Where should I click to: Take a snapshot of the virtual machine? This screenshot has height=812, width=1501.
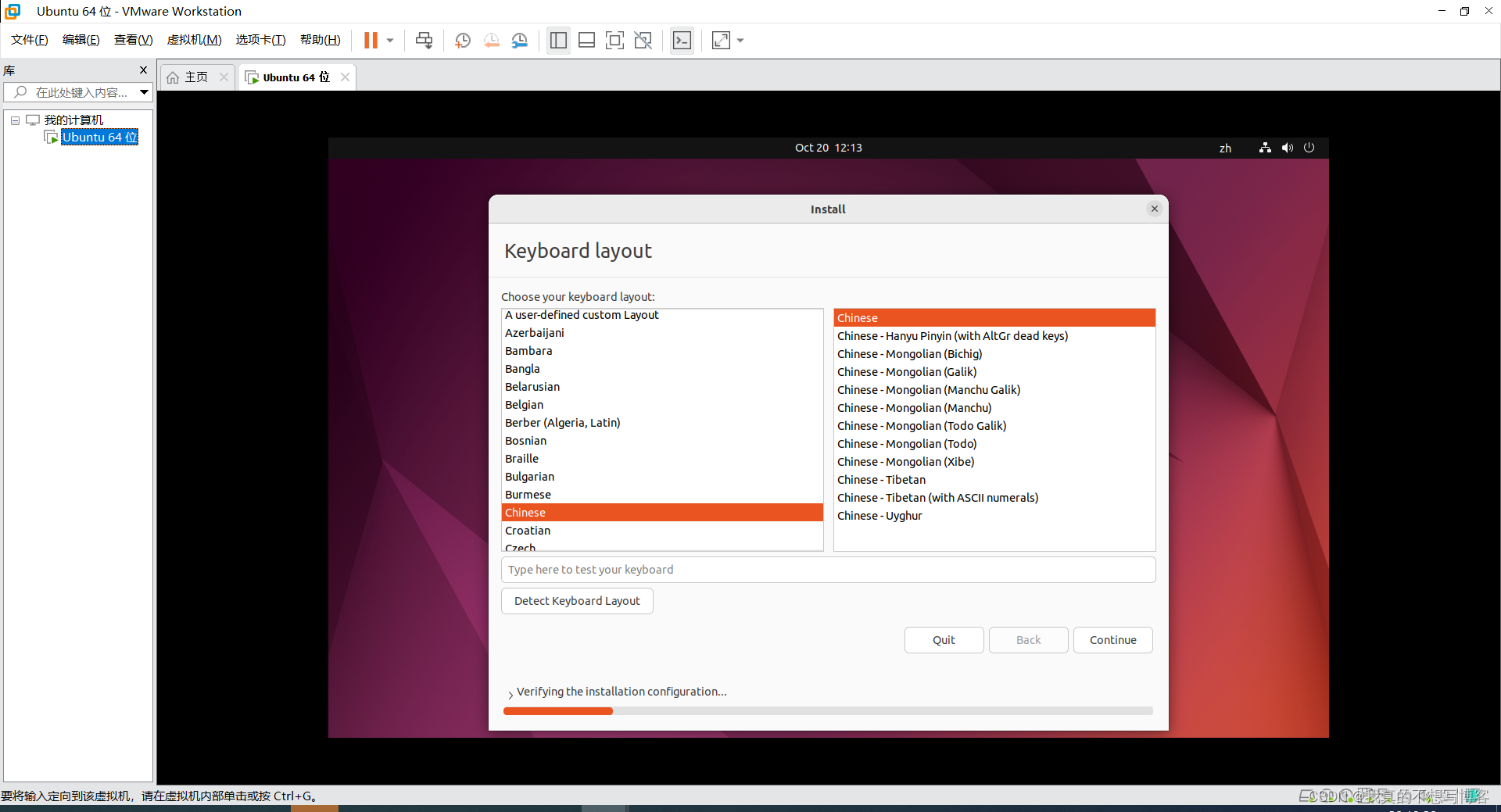point(463,41)
